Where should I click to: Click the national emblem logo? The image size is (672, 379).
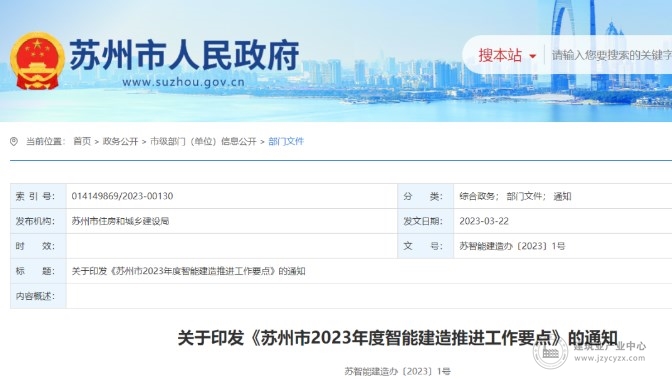tap(37, 60)
